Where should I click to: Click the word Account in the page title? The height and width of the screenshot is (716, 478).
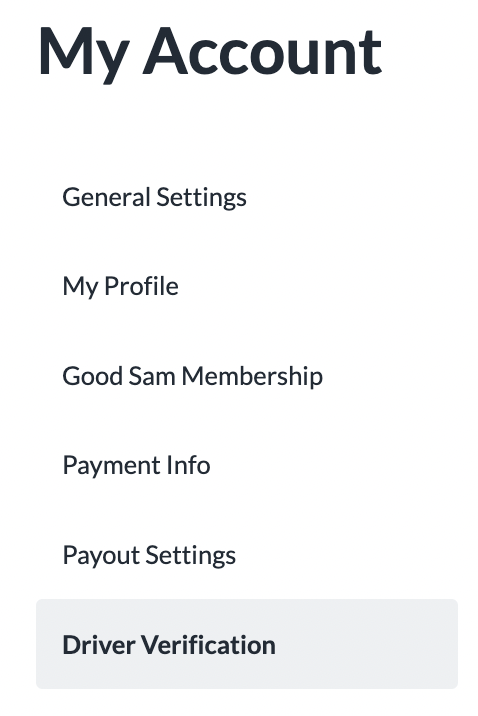pyautogui.click(x=263, y=52)
